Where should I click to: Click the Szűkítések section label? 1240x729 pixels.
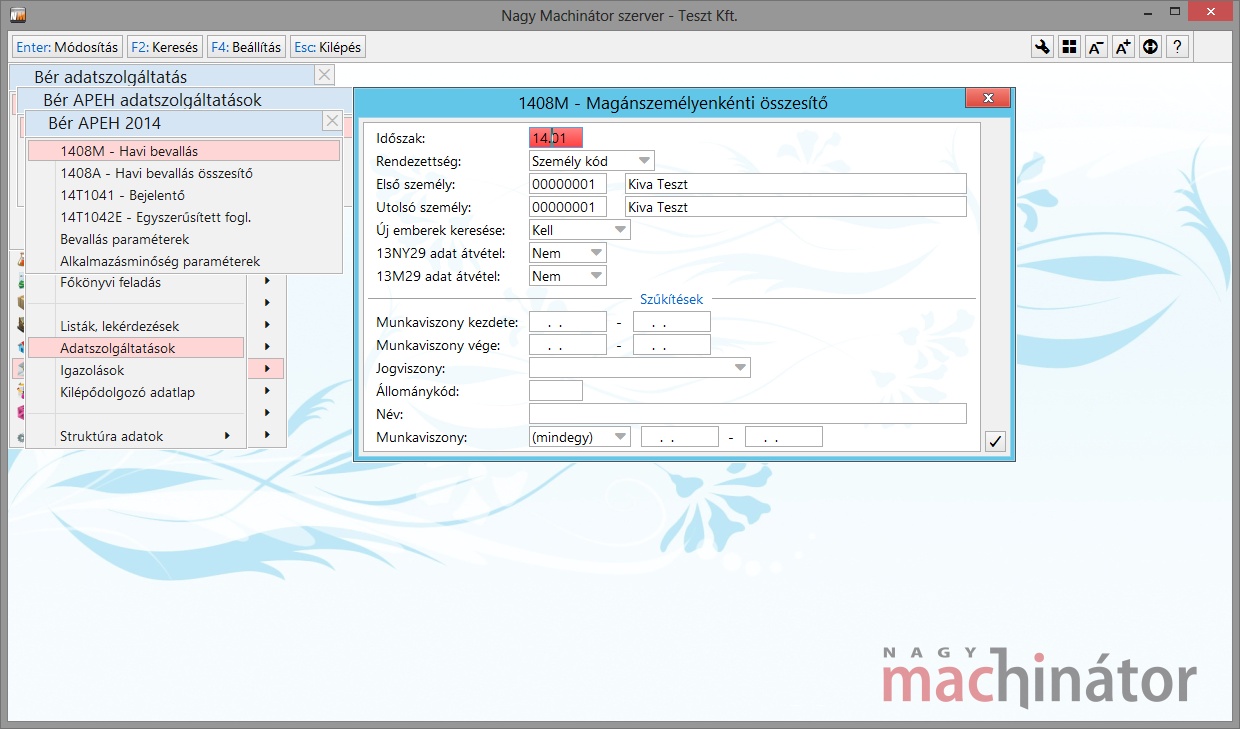tap(671, 299)
